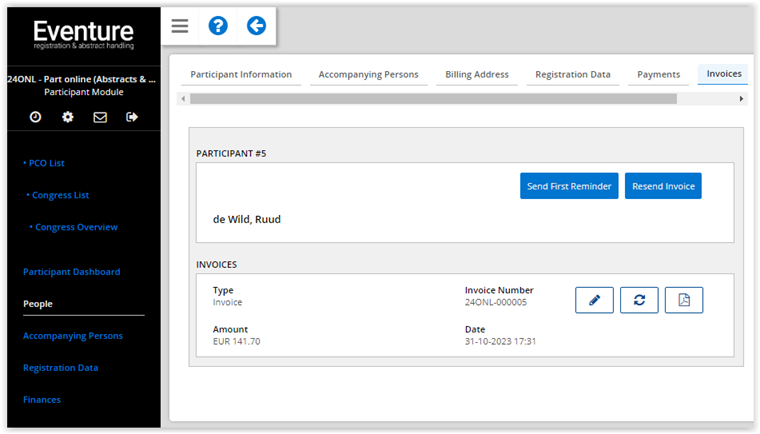This screenshot has height=434, width=760.
Task: Select People in the sidebar
Action: click(38, 304)
